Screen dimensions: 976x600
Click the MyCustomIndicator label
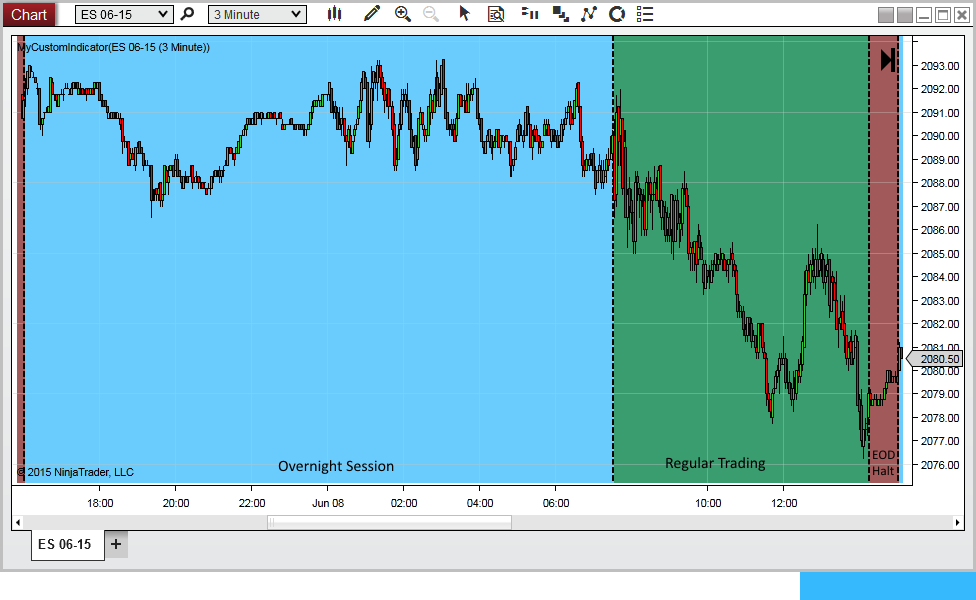(x=113, y=47)
